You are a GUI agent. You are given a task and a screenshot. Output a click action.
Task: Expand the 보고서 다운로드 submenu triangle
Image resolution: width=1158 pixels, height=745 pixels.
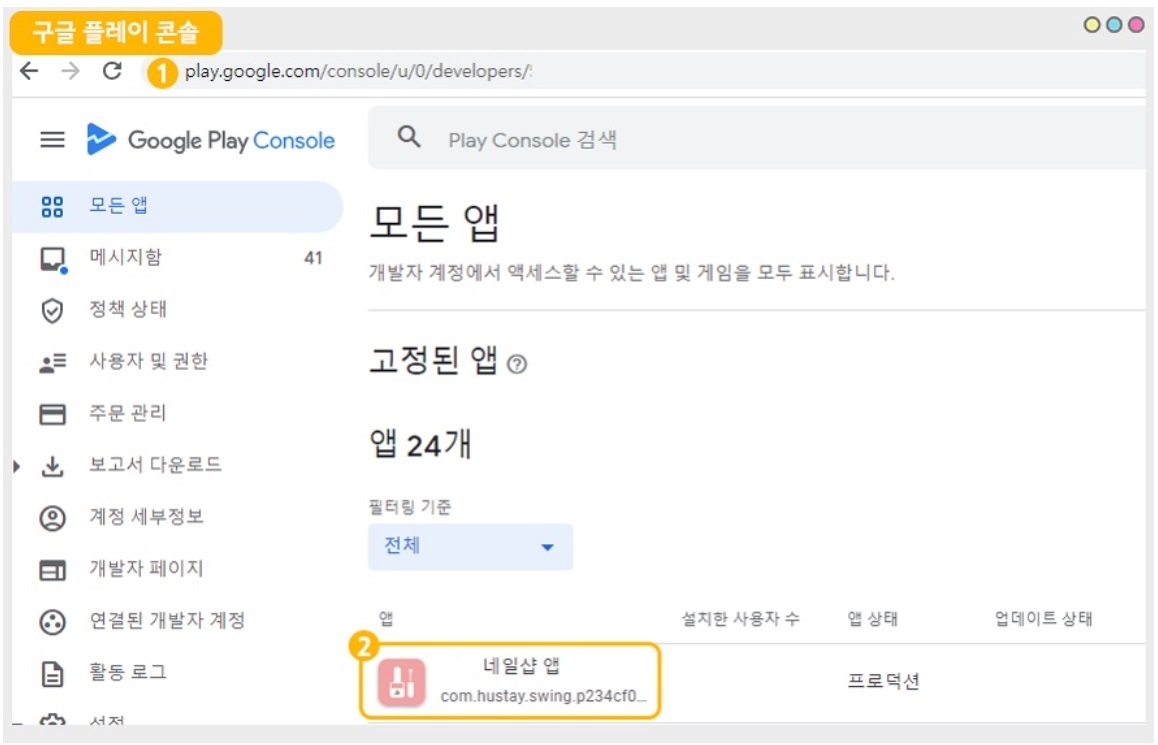pyautogui.click(x=17, y=466)
